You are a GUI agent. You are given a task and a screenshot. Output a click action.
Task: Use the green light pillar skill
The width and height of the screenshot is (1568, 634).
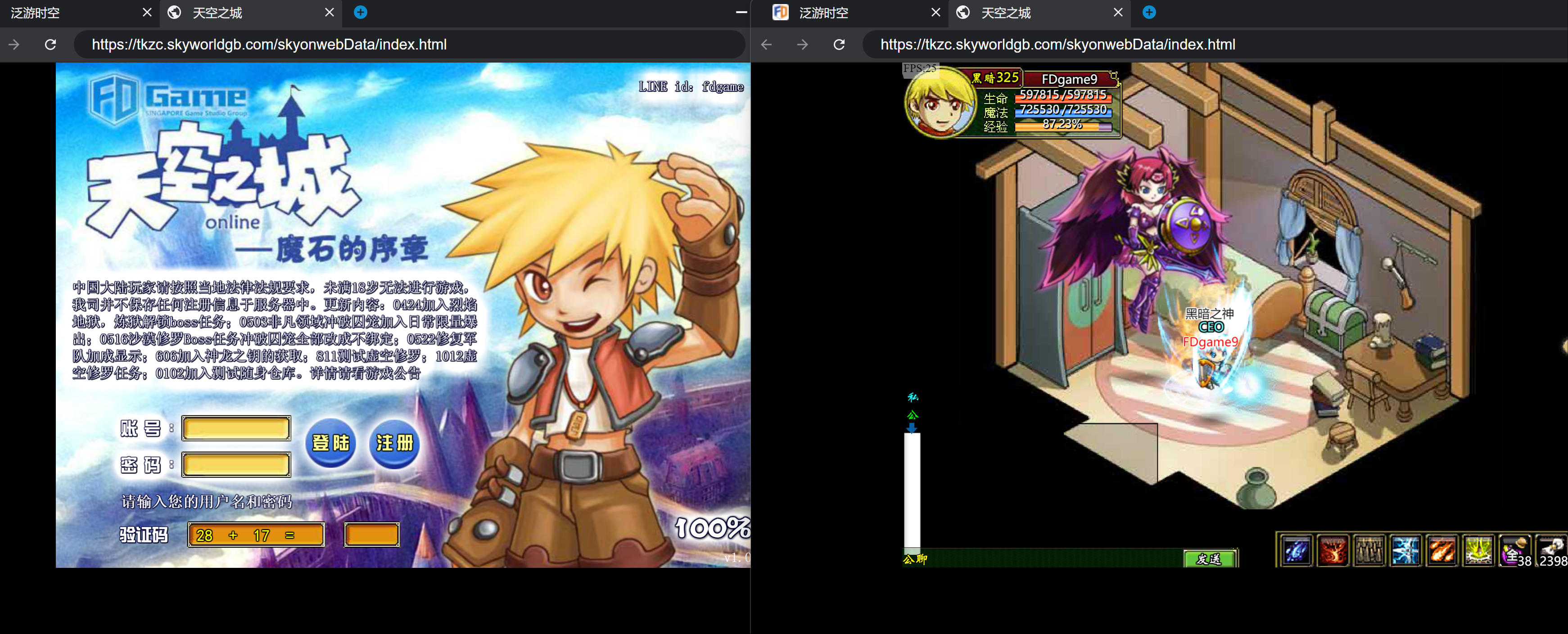tap(1478, 551)
